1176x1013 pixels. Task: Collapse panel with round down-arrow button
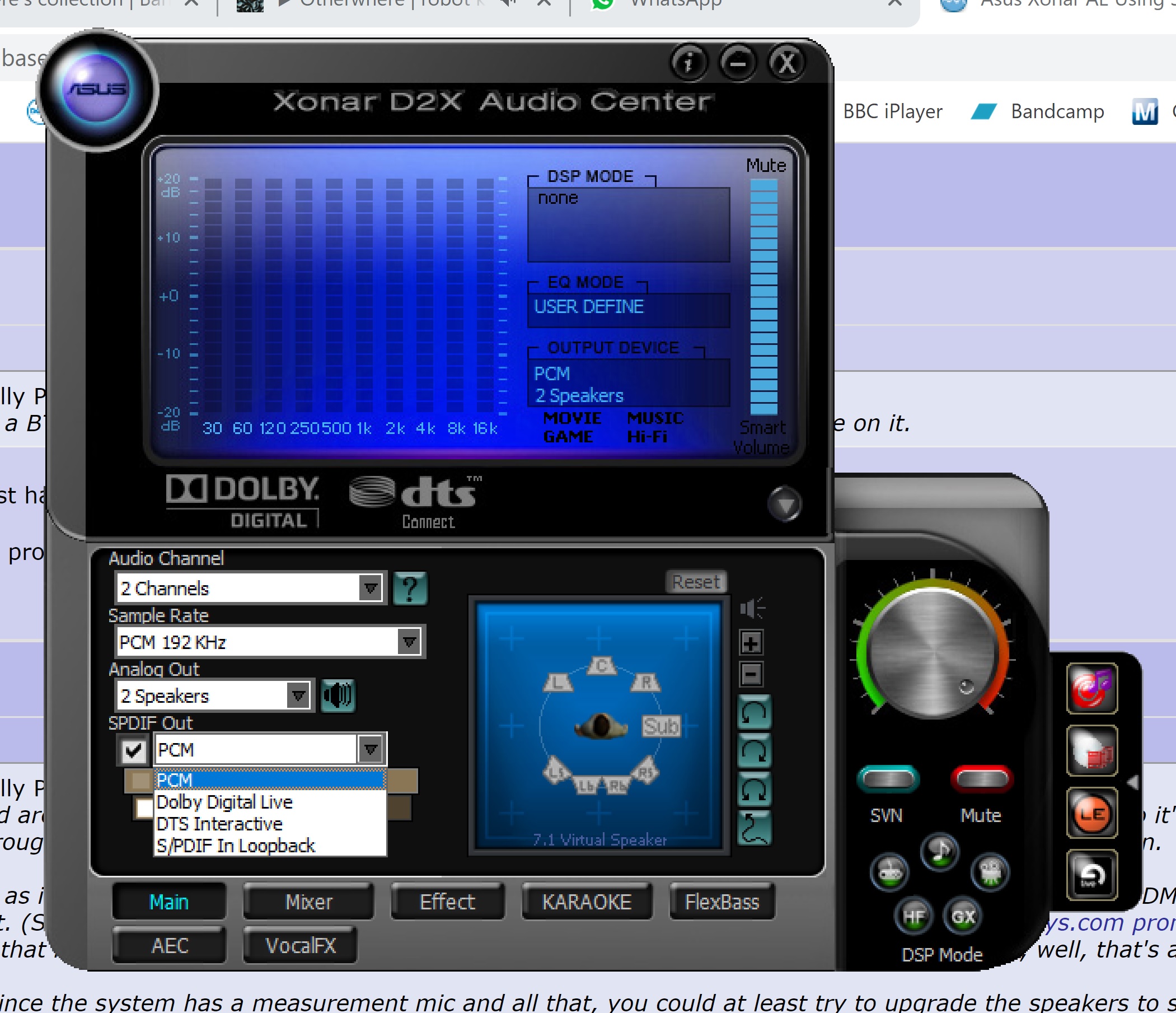[785, 503]
